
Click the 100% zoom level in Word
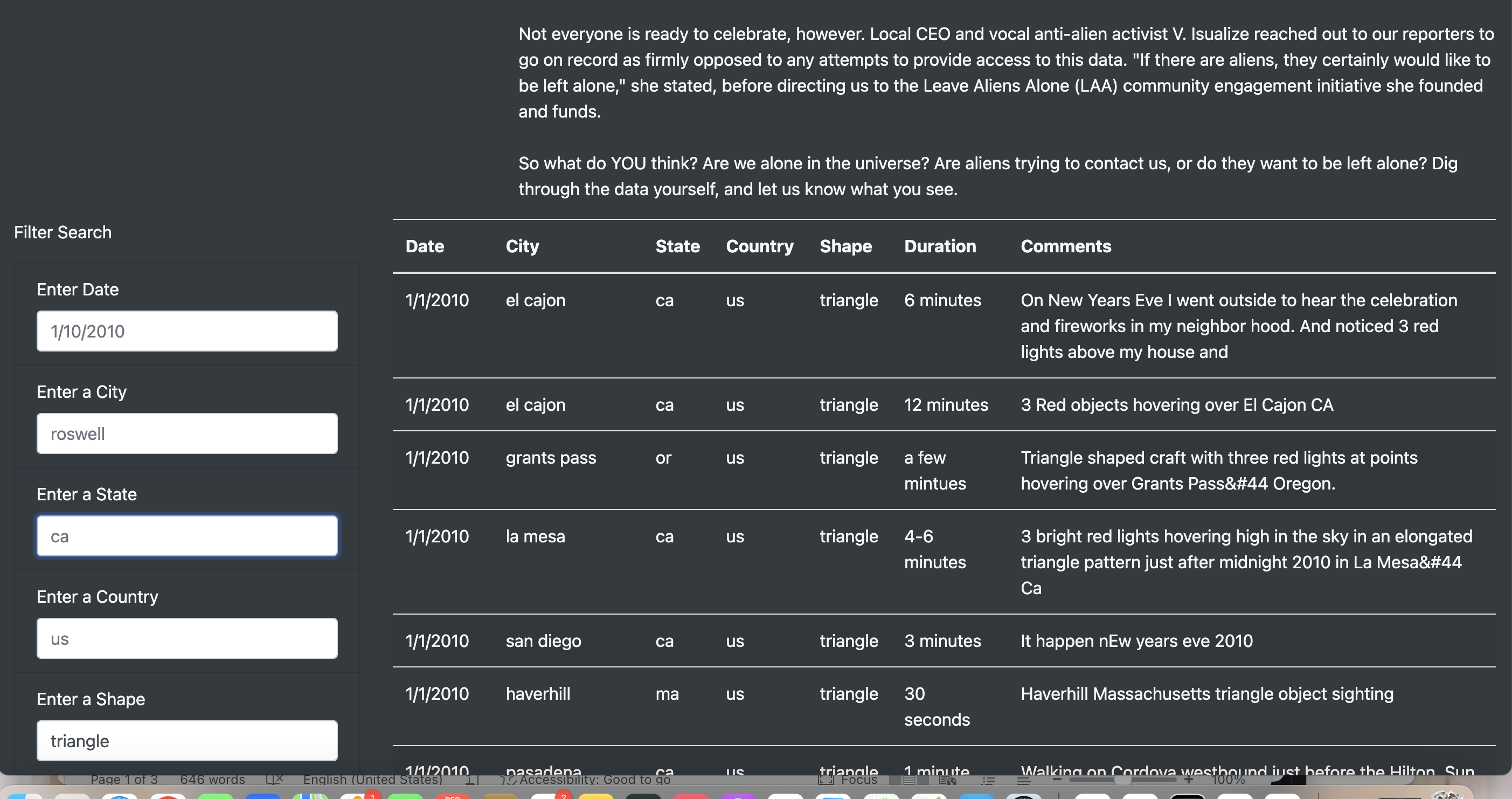pyautogui.click(x=1228, y=780)
